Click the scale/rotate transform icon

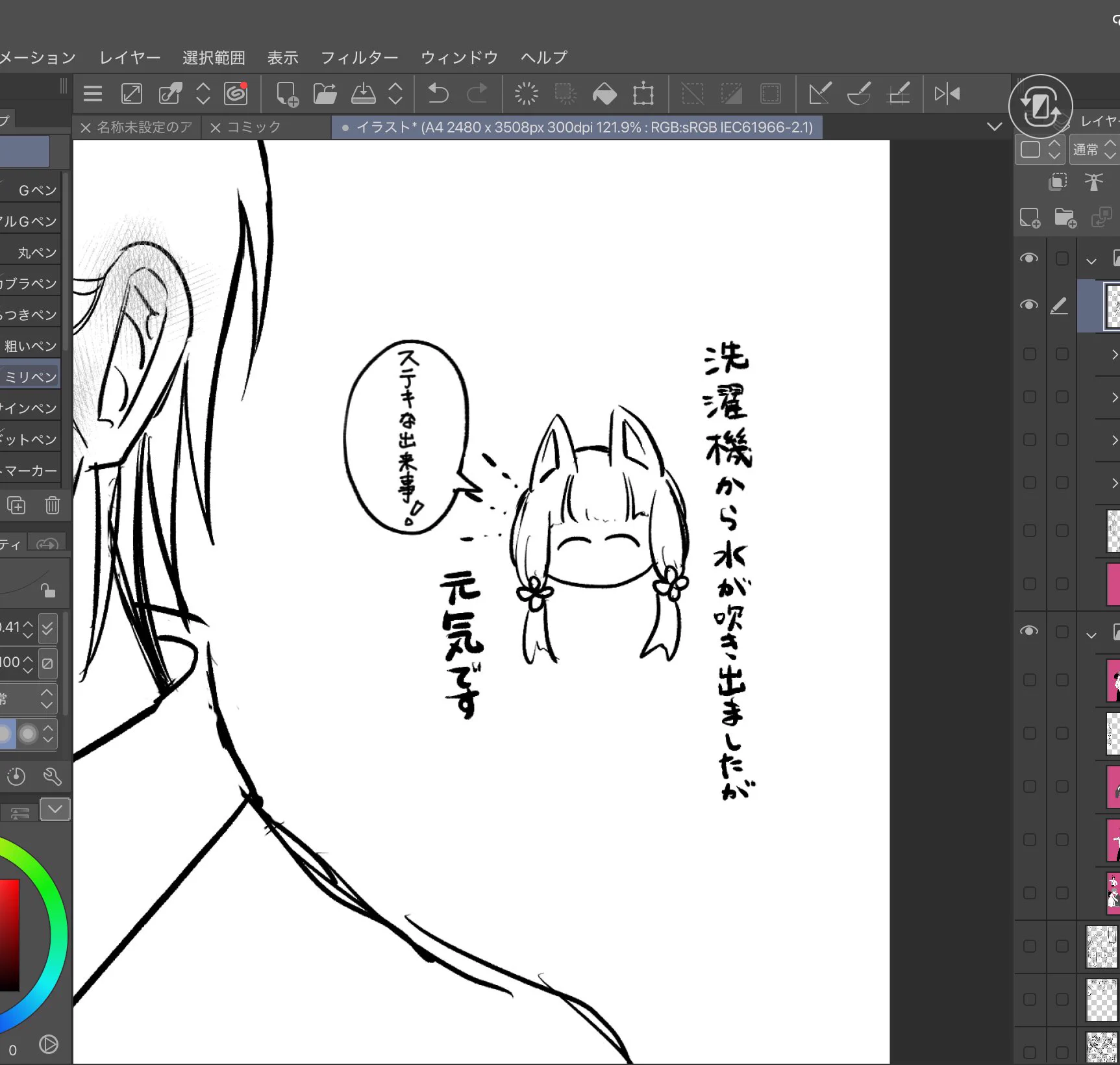coord(643,94)
